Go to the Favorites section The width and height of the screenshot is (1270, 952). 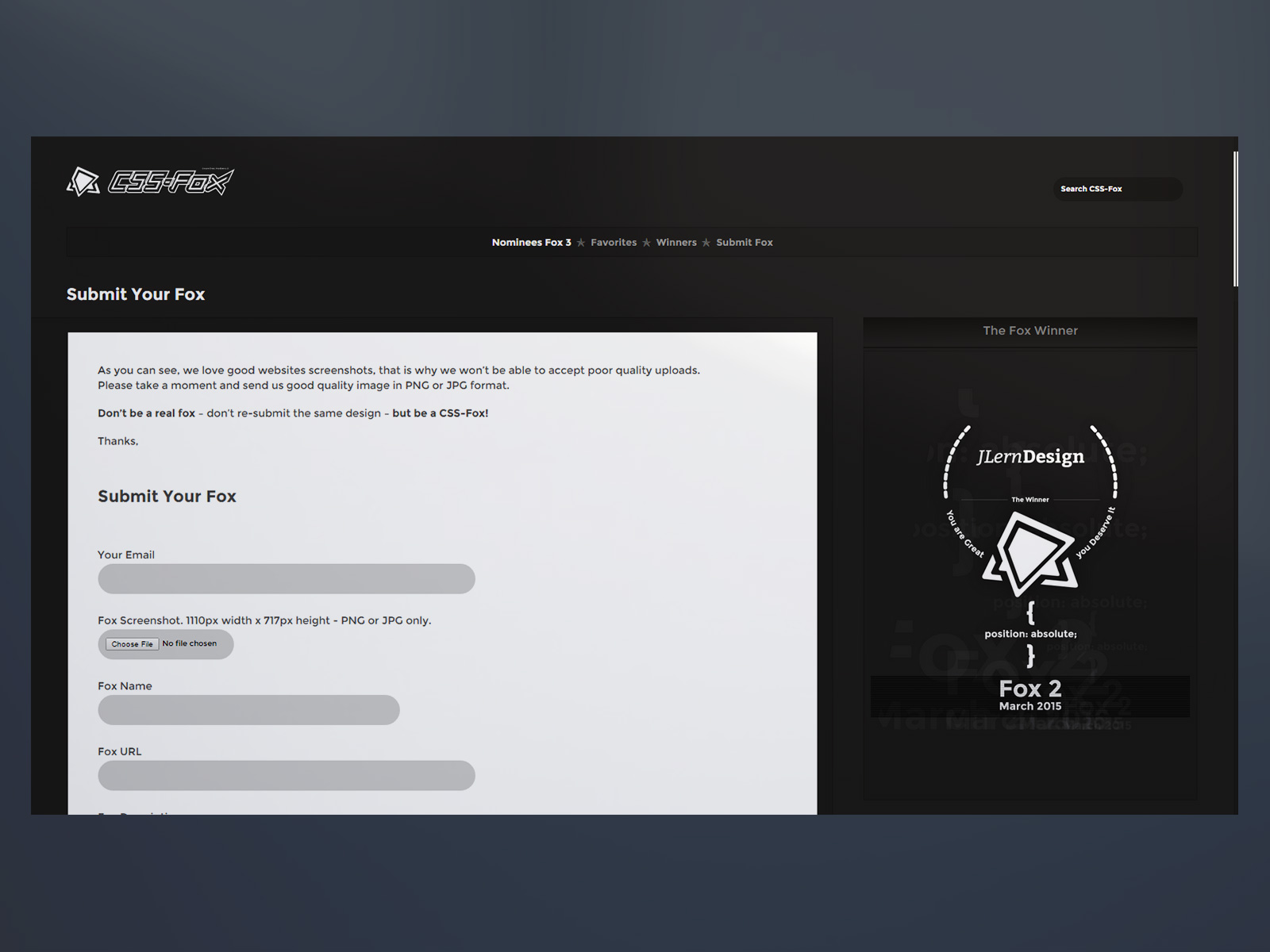(x=614, y=243)
